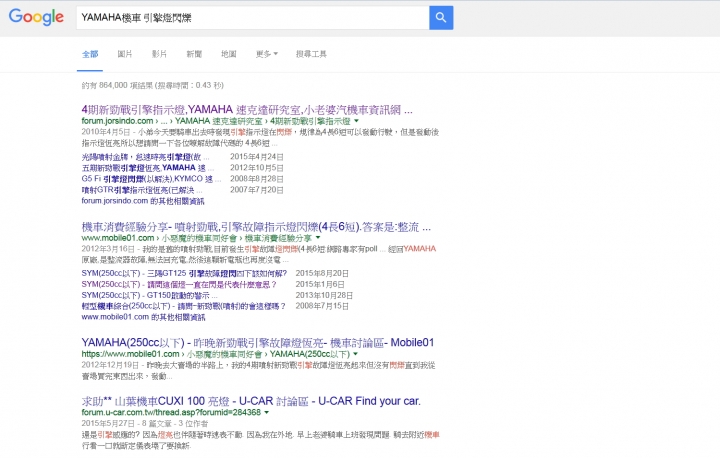Click date text 2015年8月20日
The width and height of the screenshot is (720, 458).
322,273
